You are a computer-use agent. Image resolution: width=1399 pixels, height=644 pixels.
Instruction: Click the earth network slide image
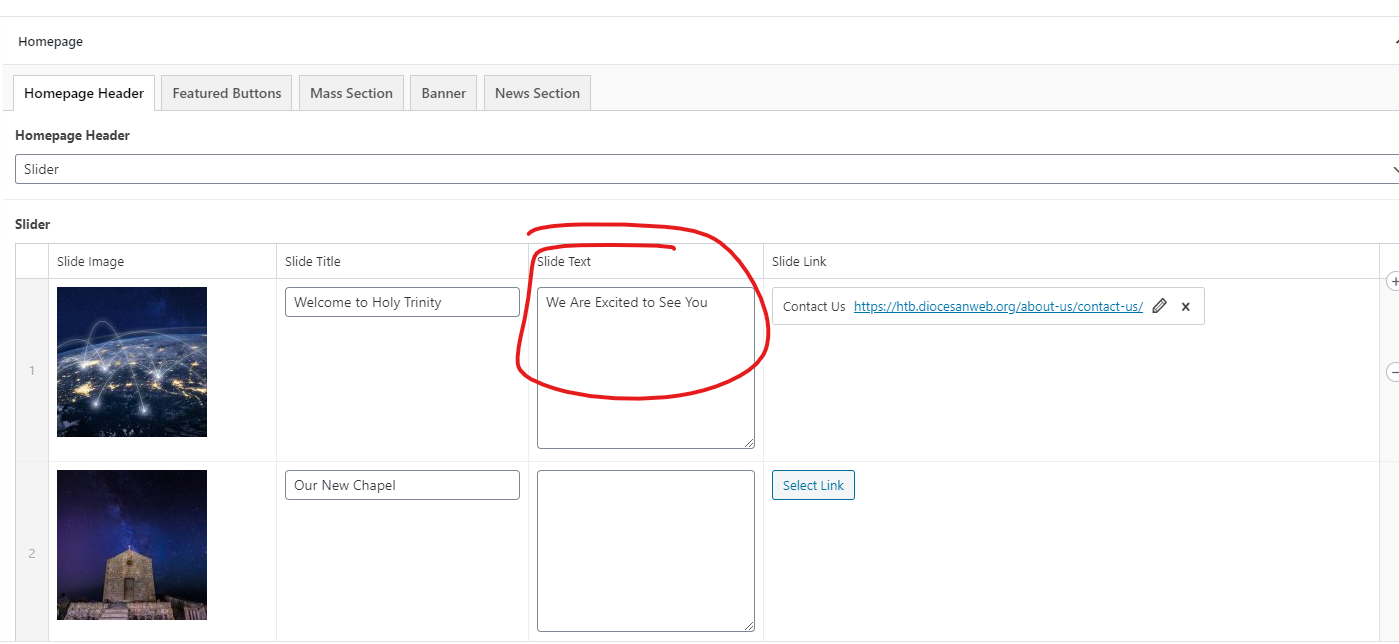[132, 362]
